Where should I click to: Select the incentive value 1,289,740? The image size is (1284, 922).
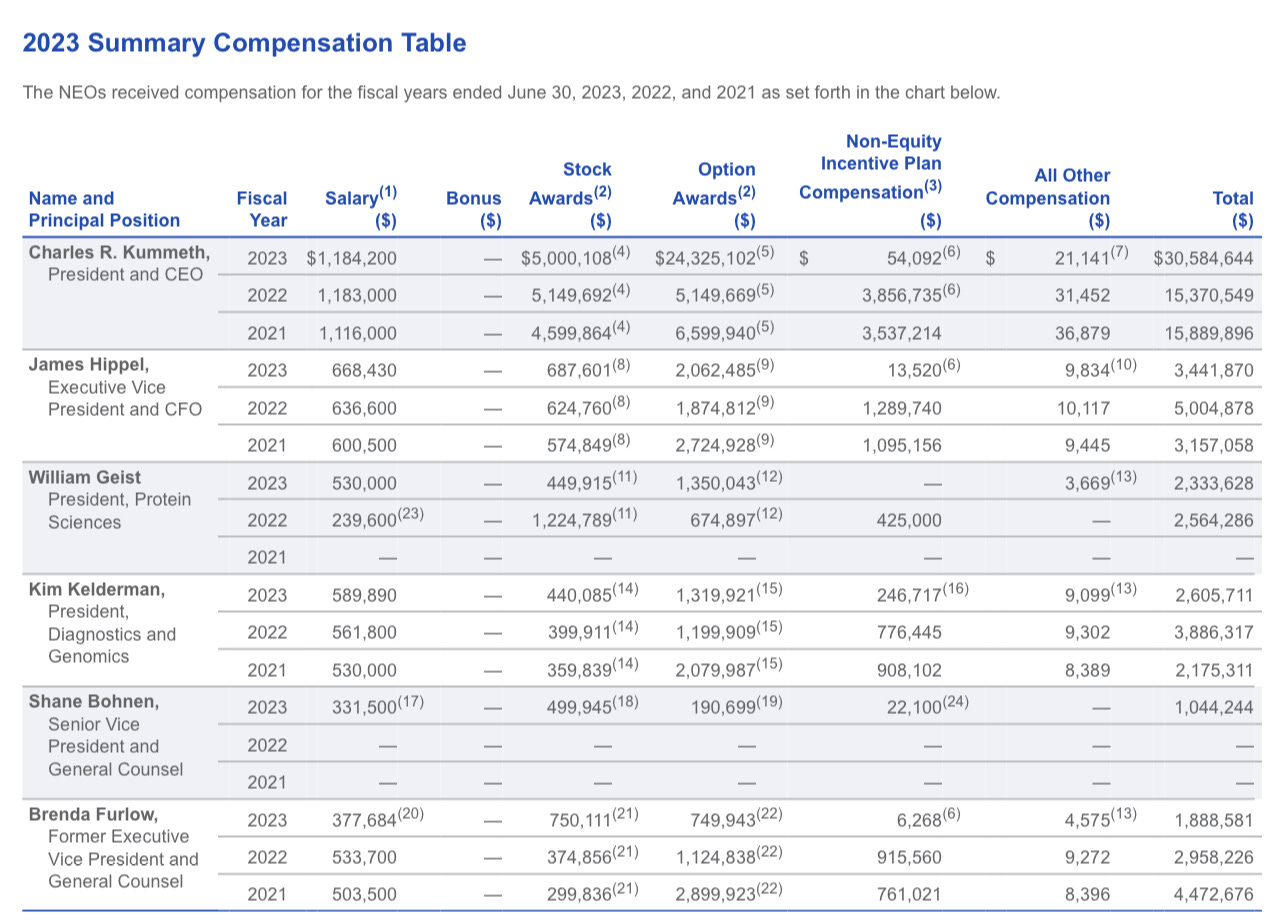[902, 408]
